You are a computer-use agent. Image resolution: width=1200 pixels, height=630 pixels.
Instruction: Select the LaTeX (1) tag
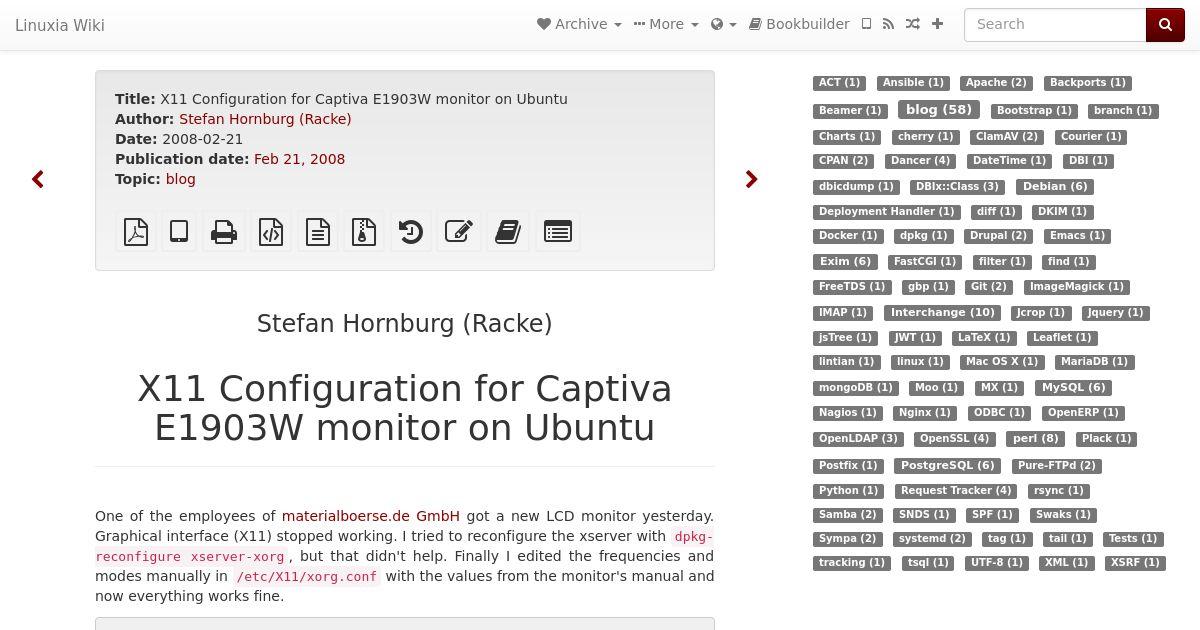tap(984, 338)
